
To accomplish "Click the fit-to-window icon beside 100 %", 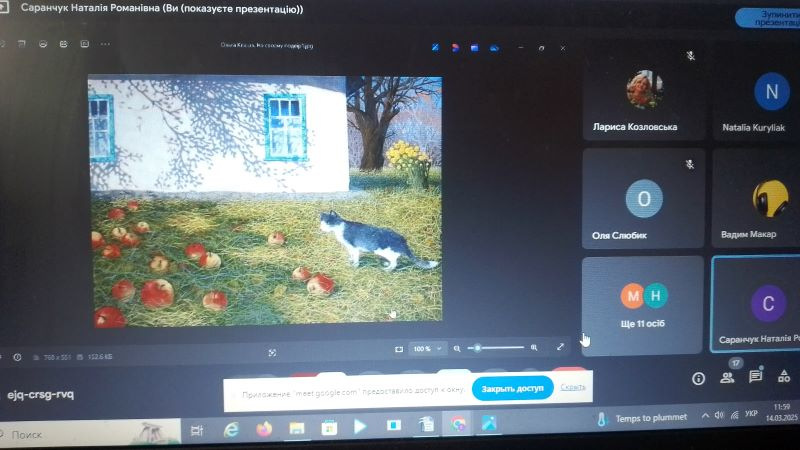I will tap(399, 349).
